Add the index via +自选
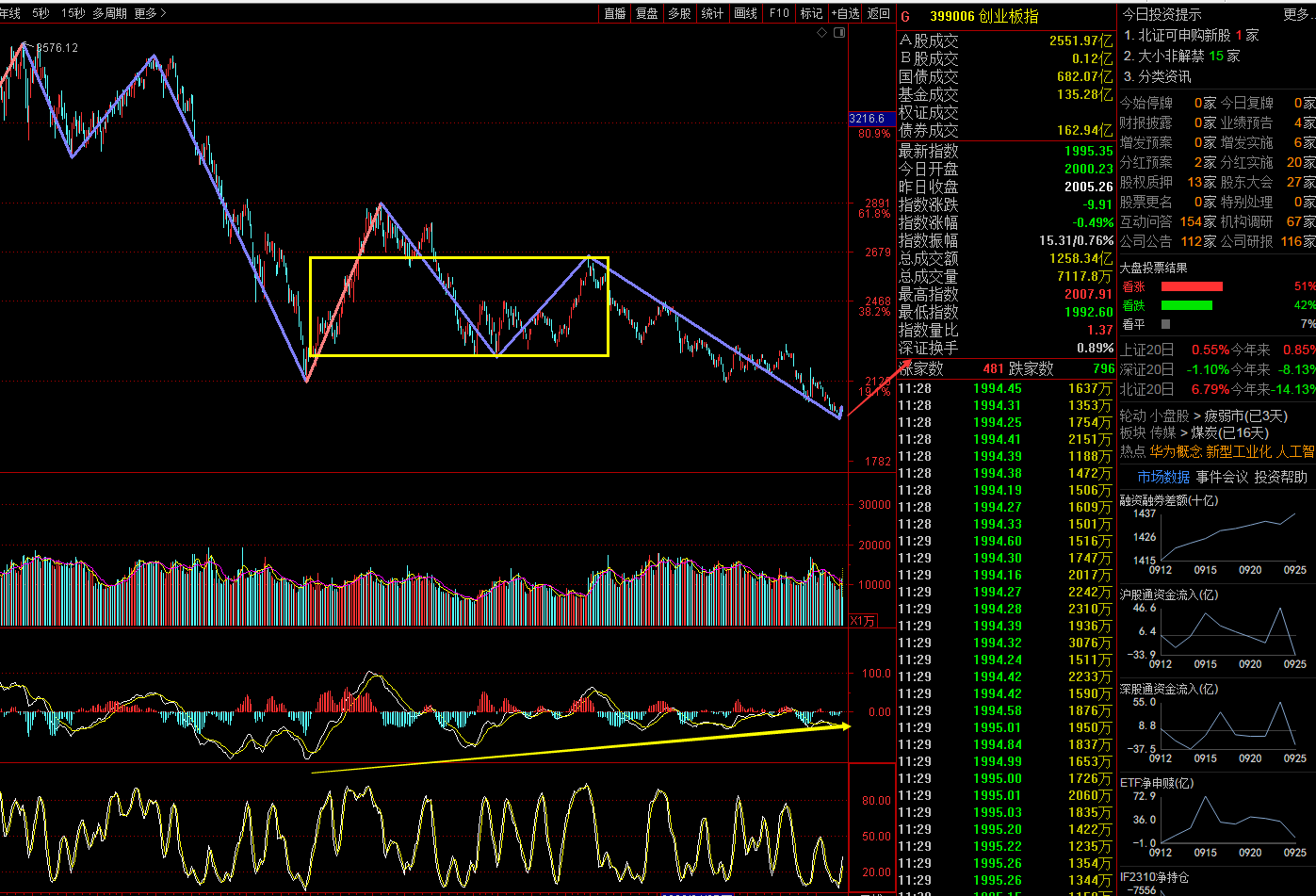Viewport: 1316px width, 896px height. click(x=845, y=13)
